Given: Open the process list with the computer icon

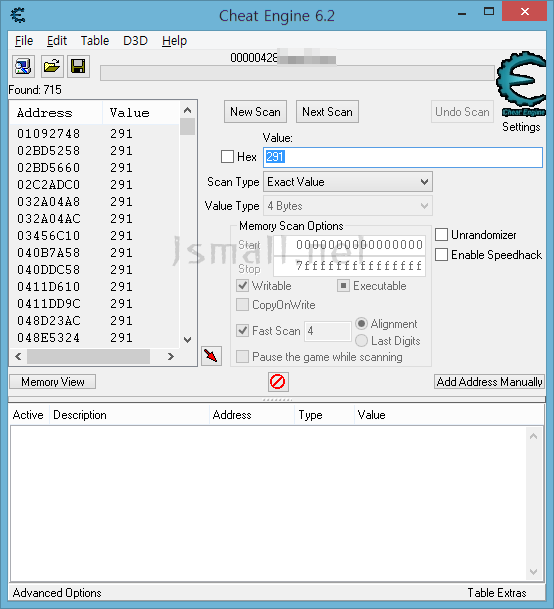Looking at the screenshot, I should [23, 66].
